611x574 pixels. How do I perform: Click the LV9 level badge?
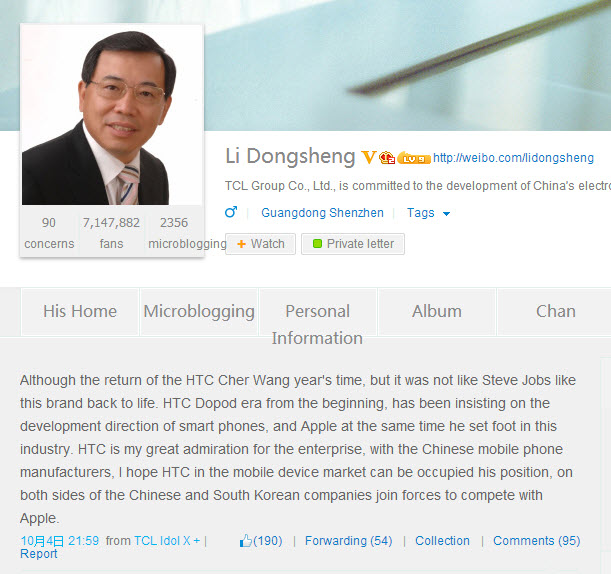pyautogui.click(x=414, y=158)
